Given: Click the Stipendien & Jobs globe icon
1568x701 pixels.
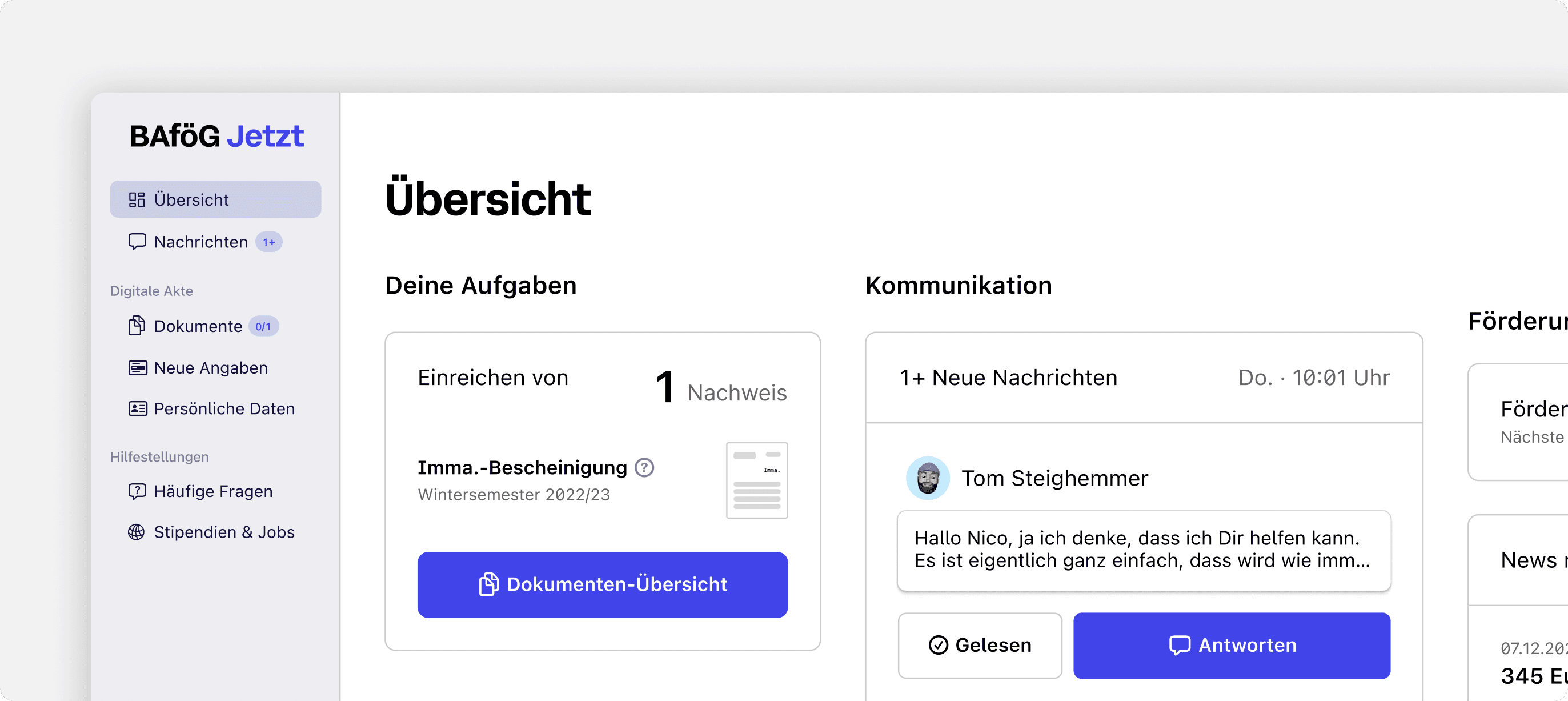Looking at the screenshot, I should [x=137, y=532].
